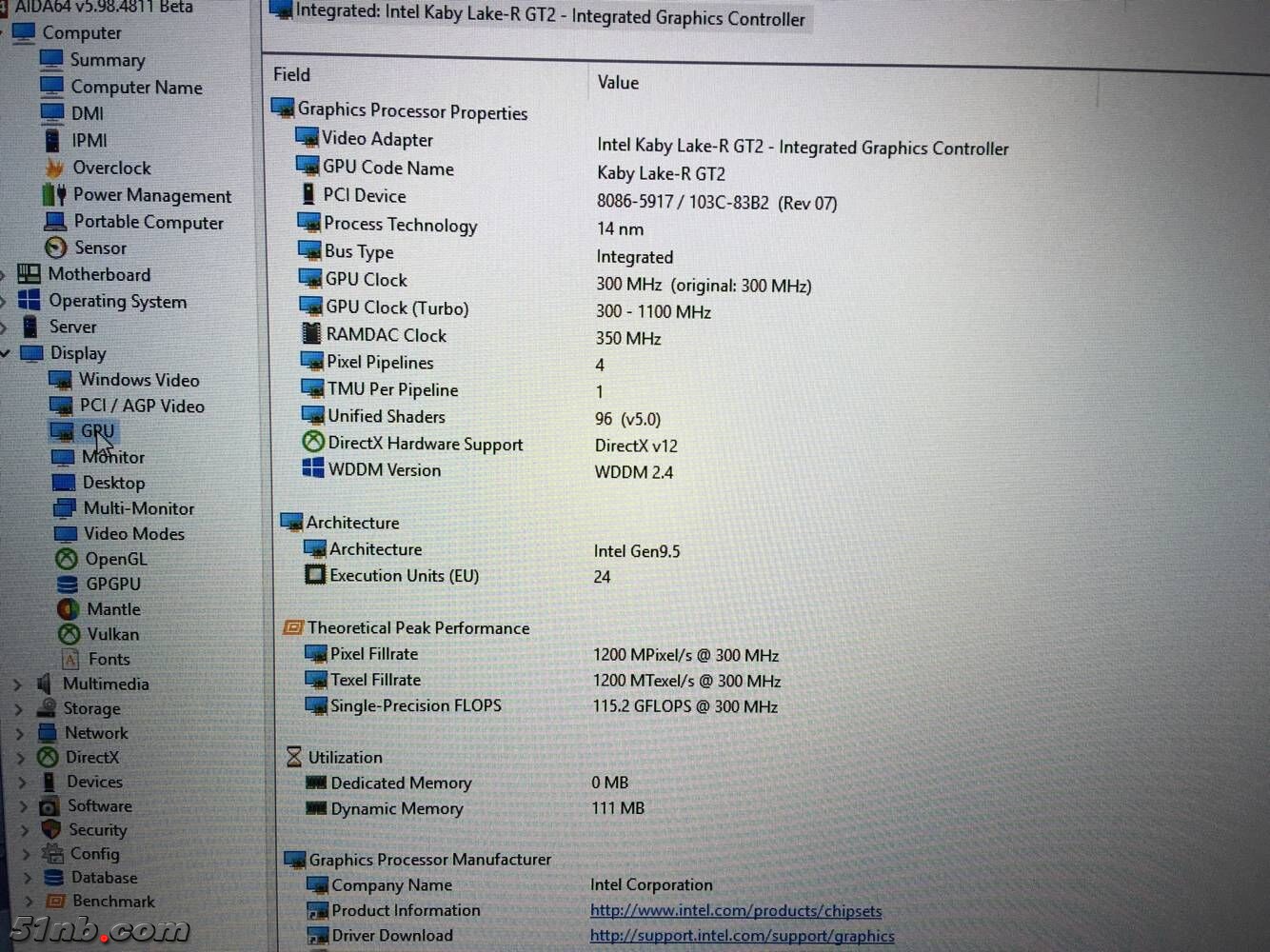
Task: Select the Motherboard category
Action: [x=99, y=274]
